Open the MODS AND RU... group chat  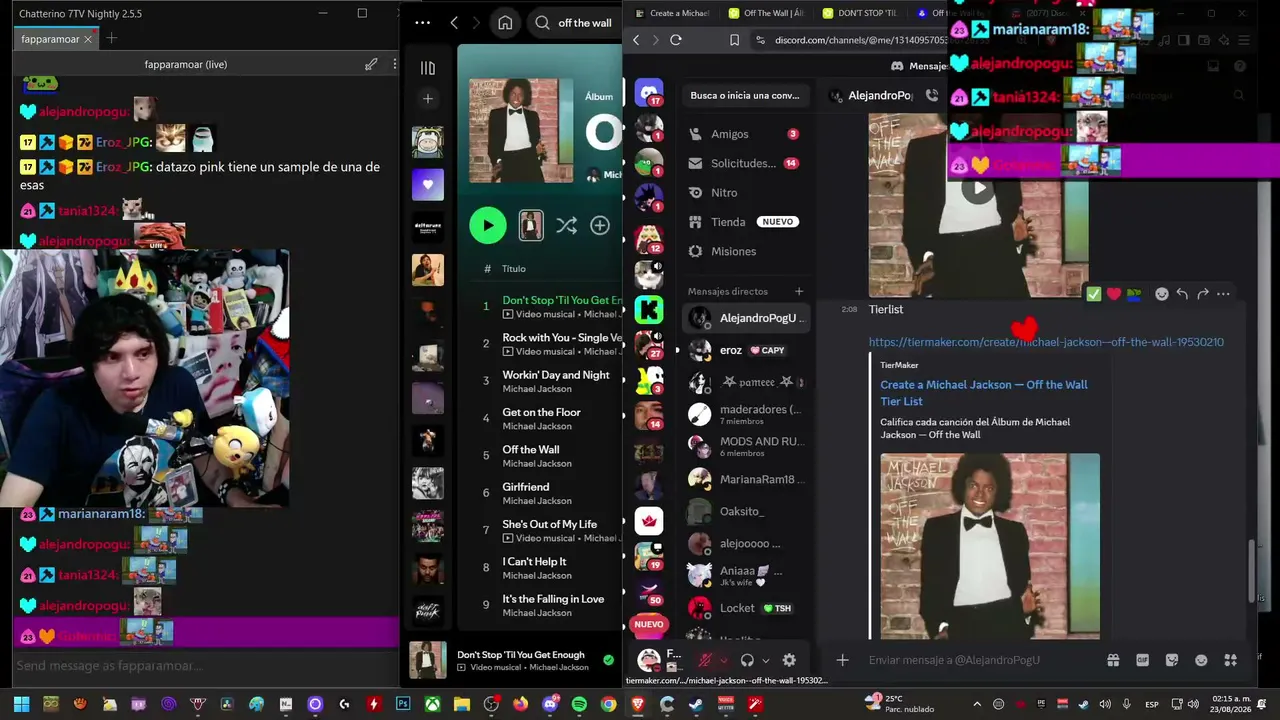[x=746, y=447]
